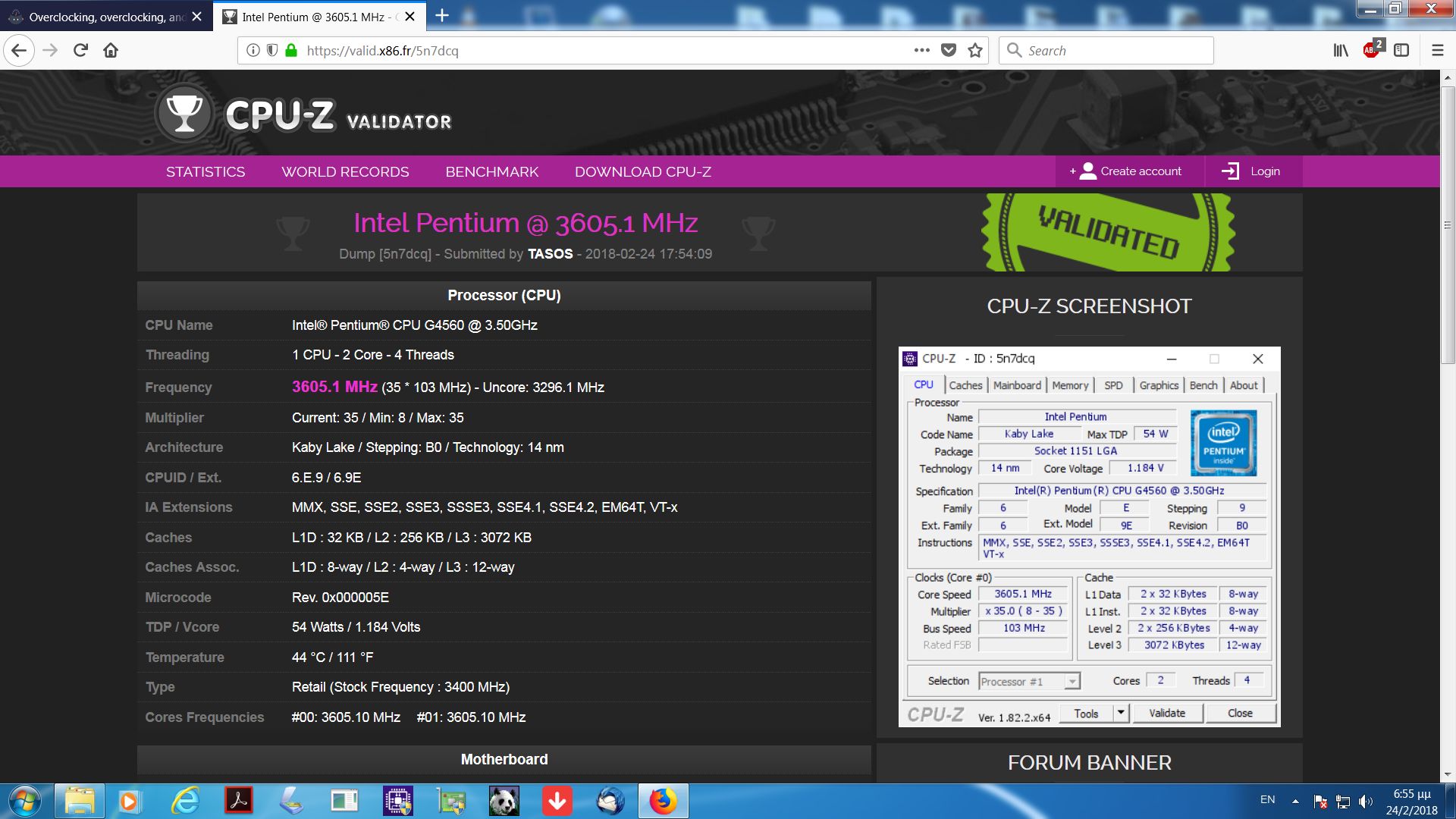
Task: Open the site information icon in address bar
Action: coord(253,51)
